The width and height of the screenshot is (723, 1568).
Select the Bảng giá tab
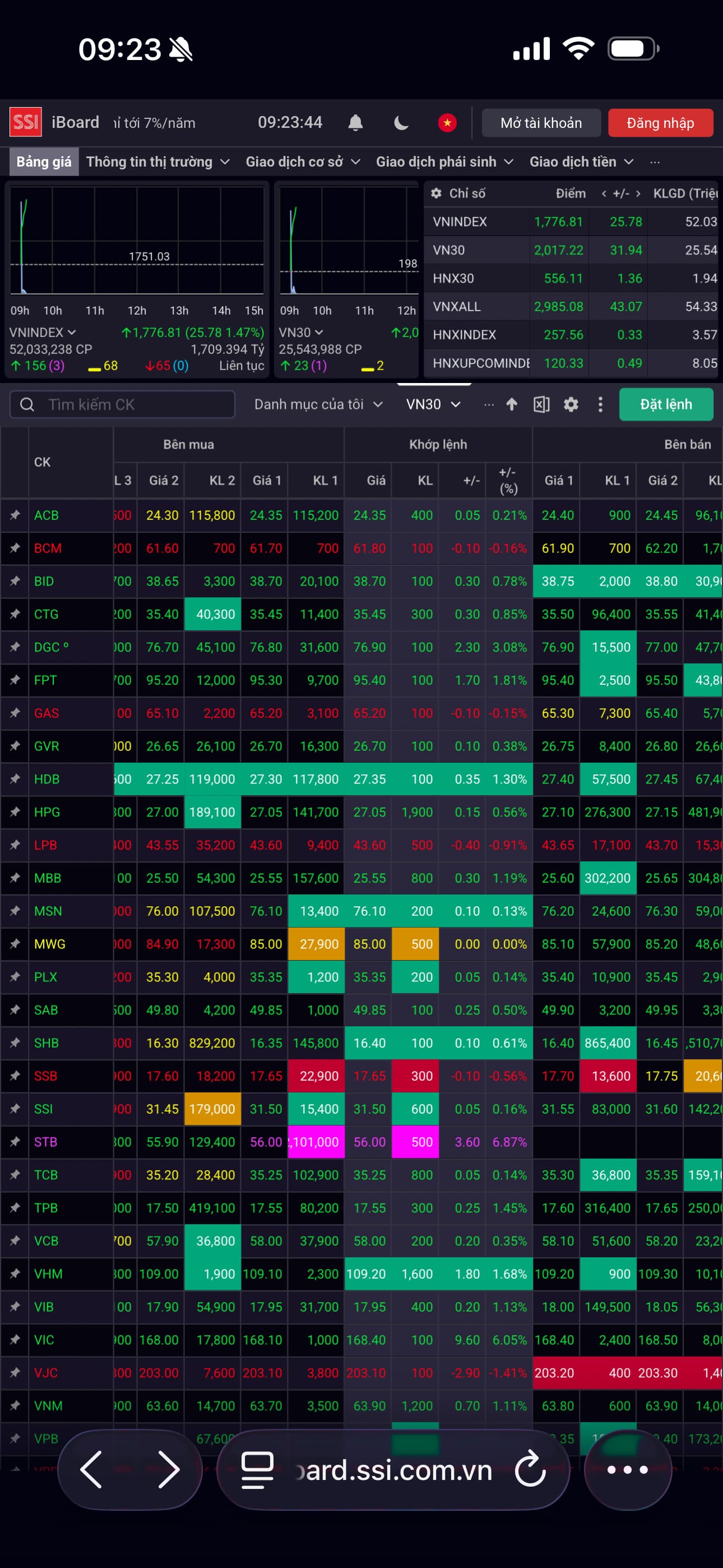click(44, 162)
